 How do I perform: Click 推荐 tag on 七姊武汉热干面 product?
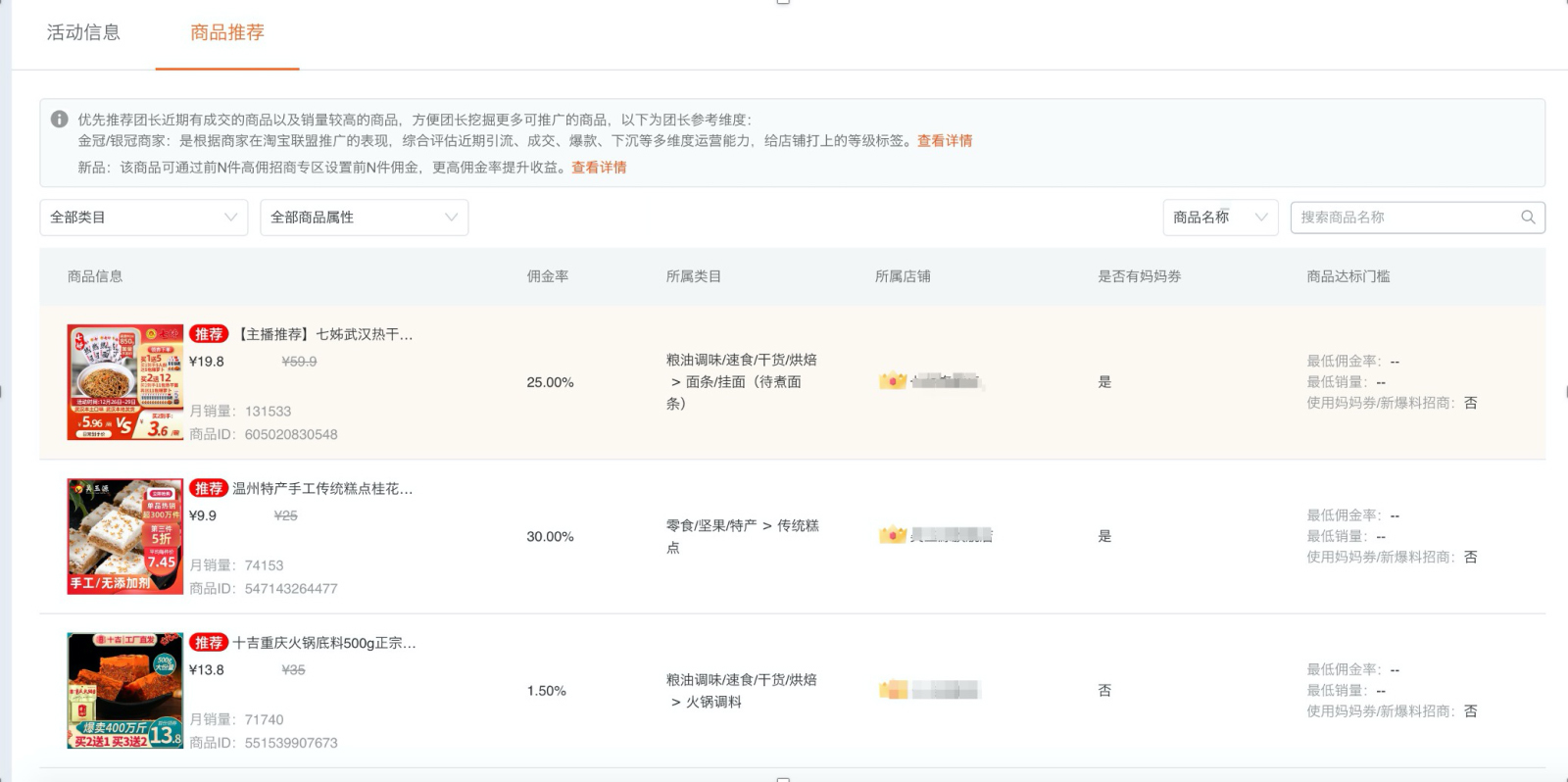[x=208, y=334]
